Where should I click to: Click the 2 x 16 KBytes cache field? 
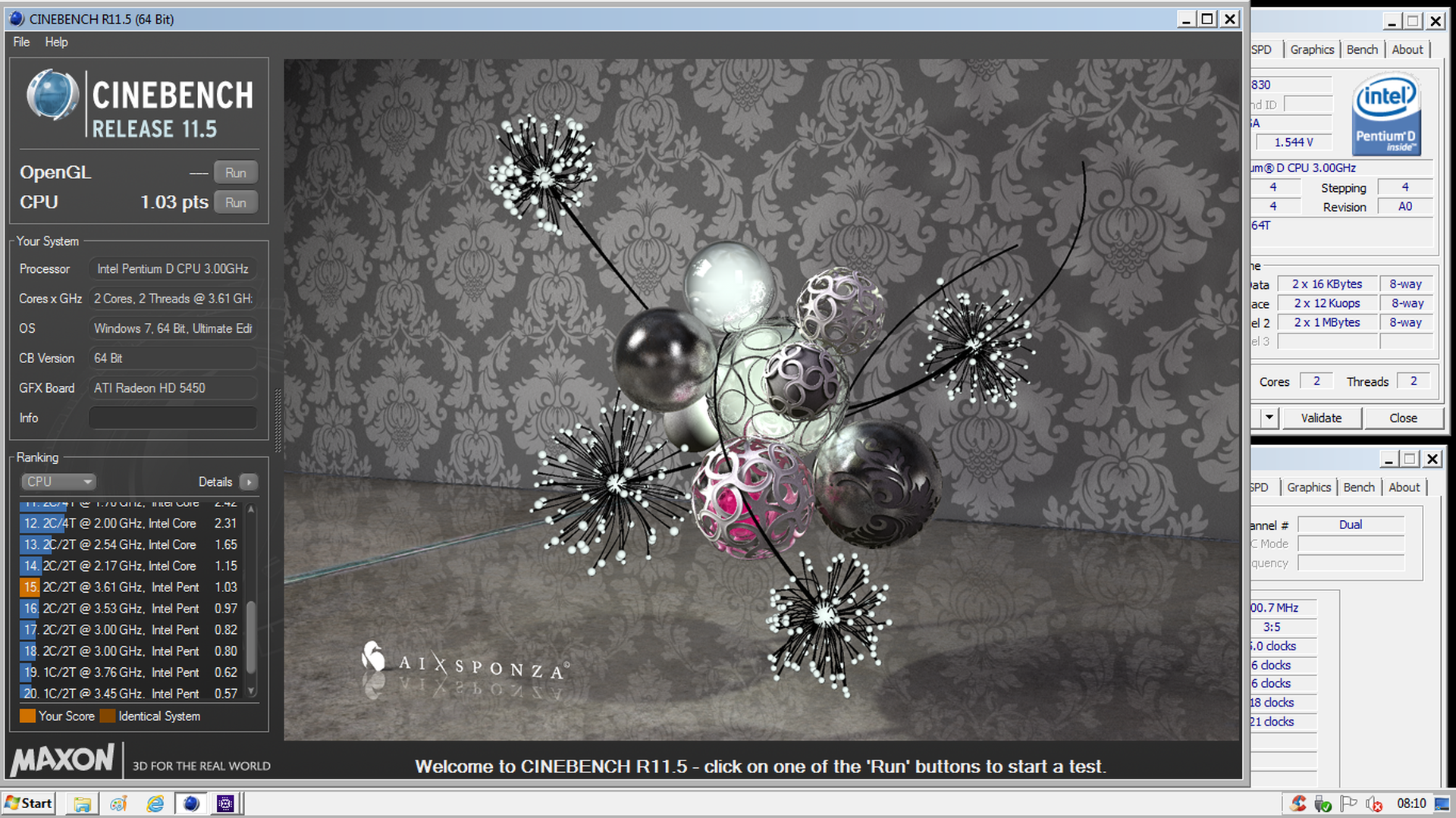pyautogui.click(x=1327, y=284)
